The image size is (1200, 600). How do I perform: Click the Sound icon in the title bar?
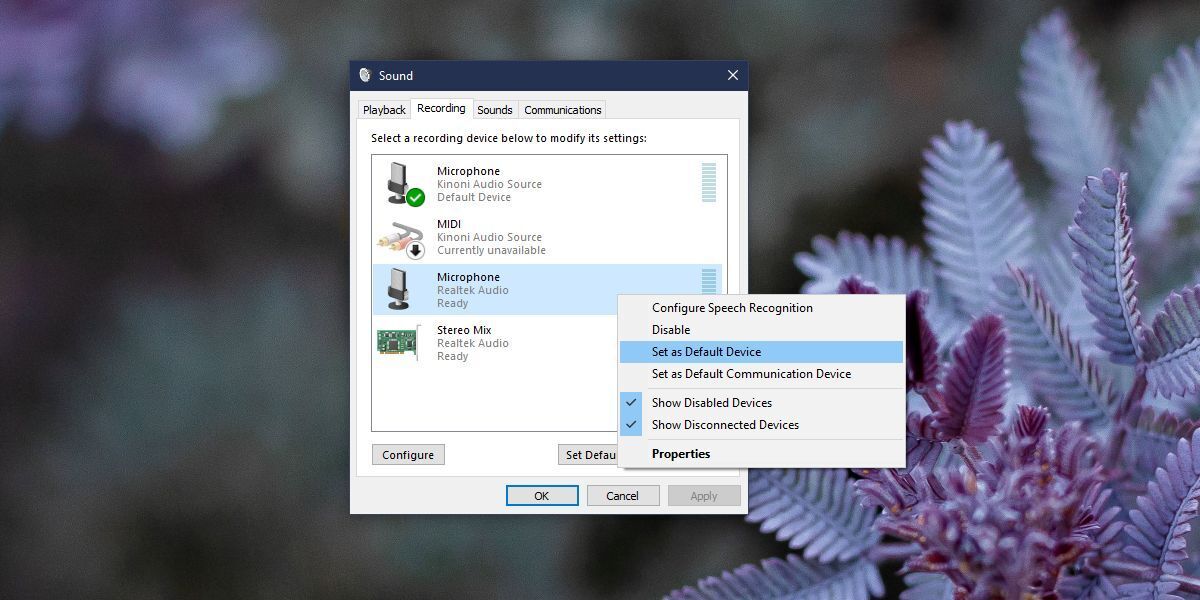364,75
